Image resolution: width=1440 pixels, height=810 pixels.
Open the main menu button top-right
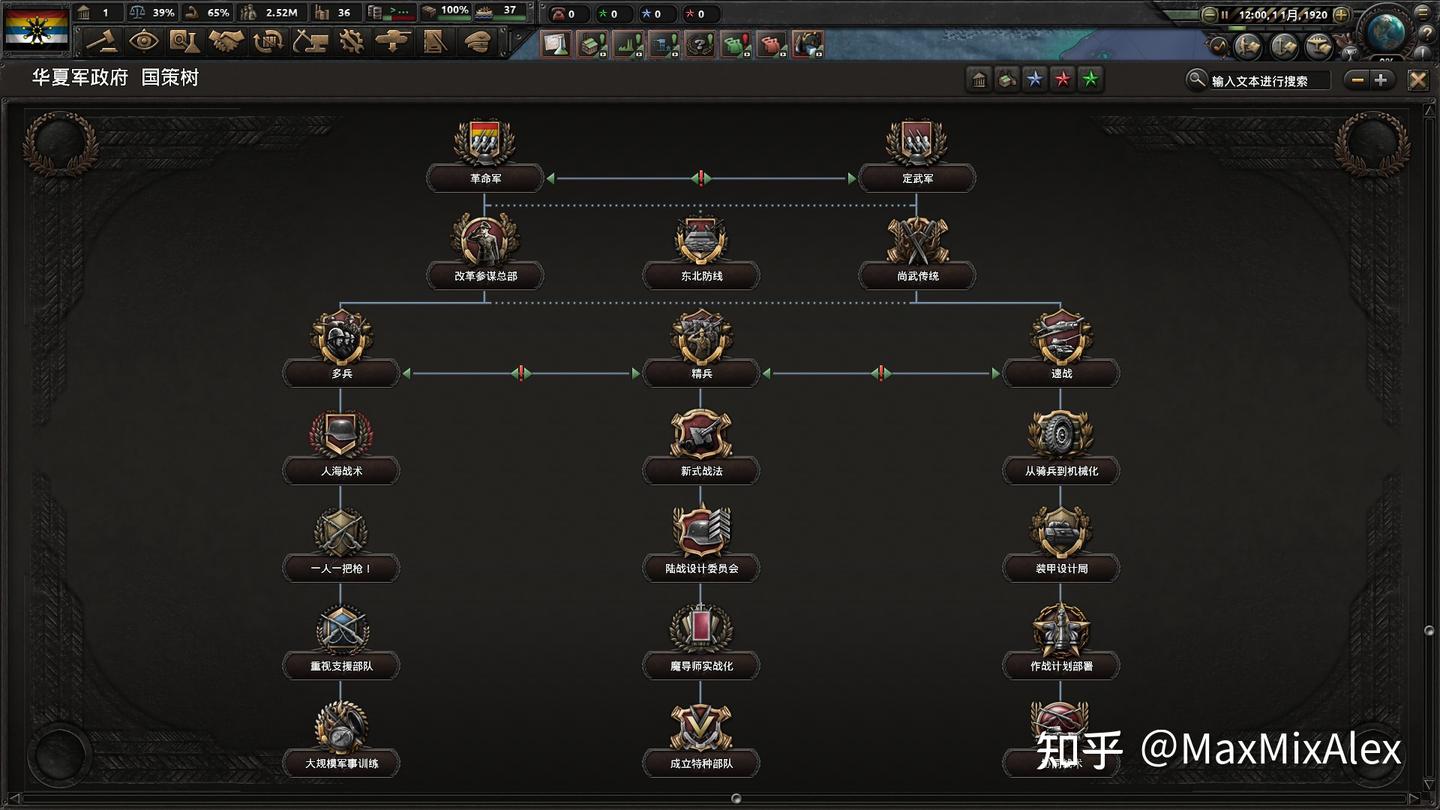[x=1424, y=11]
